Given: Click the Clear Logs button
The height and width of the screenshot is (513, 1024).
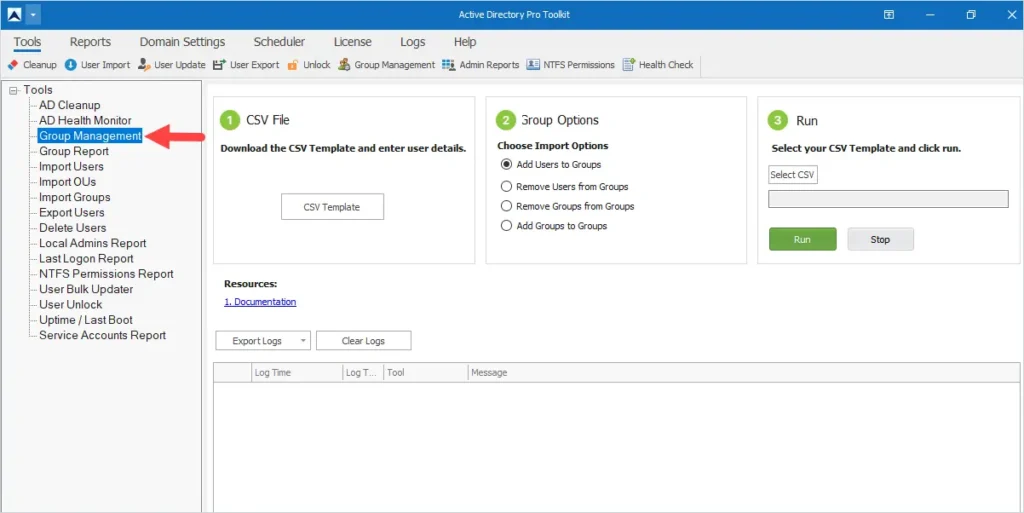Looking at the screenshot, I should (x=364, y=341).
